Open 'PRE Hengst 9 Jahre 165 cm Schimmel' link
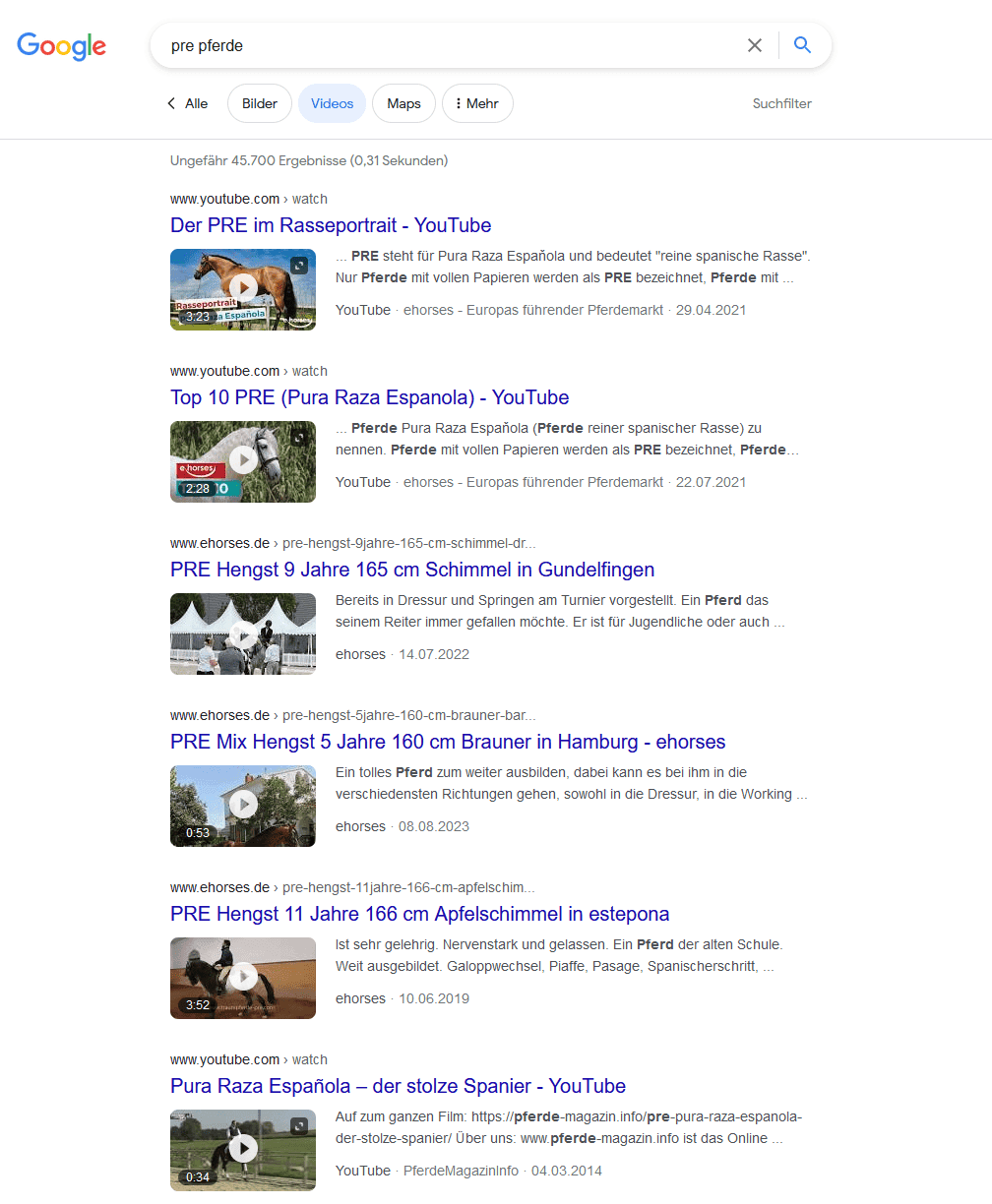Image resolution: width=992 pixels, height=1204 pixels. (x=412, y=570)
